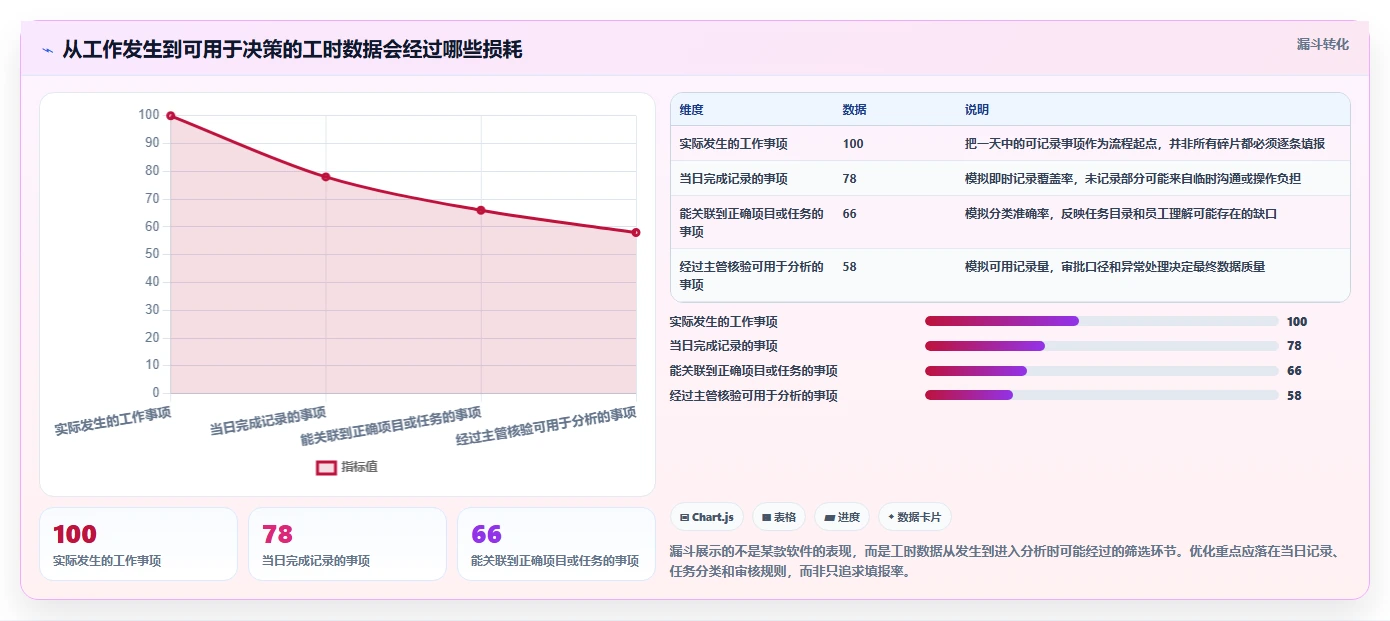Click the chart data point at value 66
The image size is (1390, 621).
click(481, 210)
